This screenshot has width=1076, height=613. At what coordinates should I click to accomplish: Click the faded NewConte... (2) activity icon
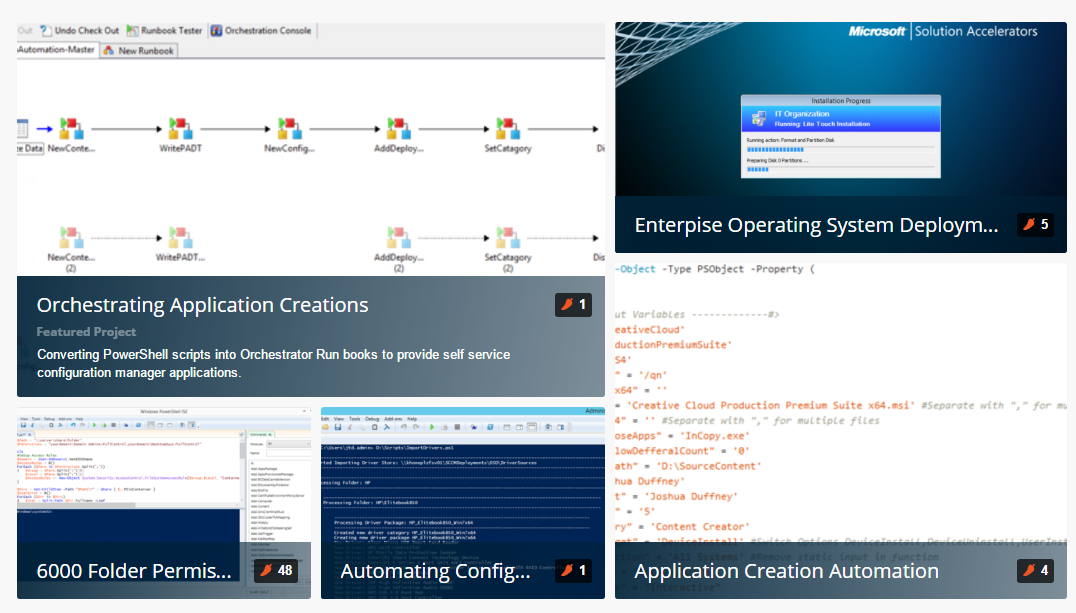[x=71, y=238]
